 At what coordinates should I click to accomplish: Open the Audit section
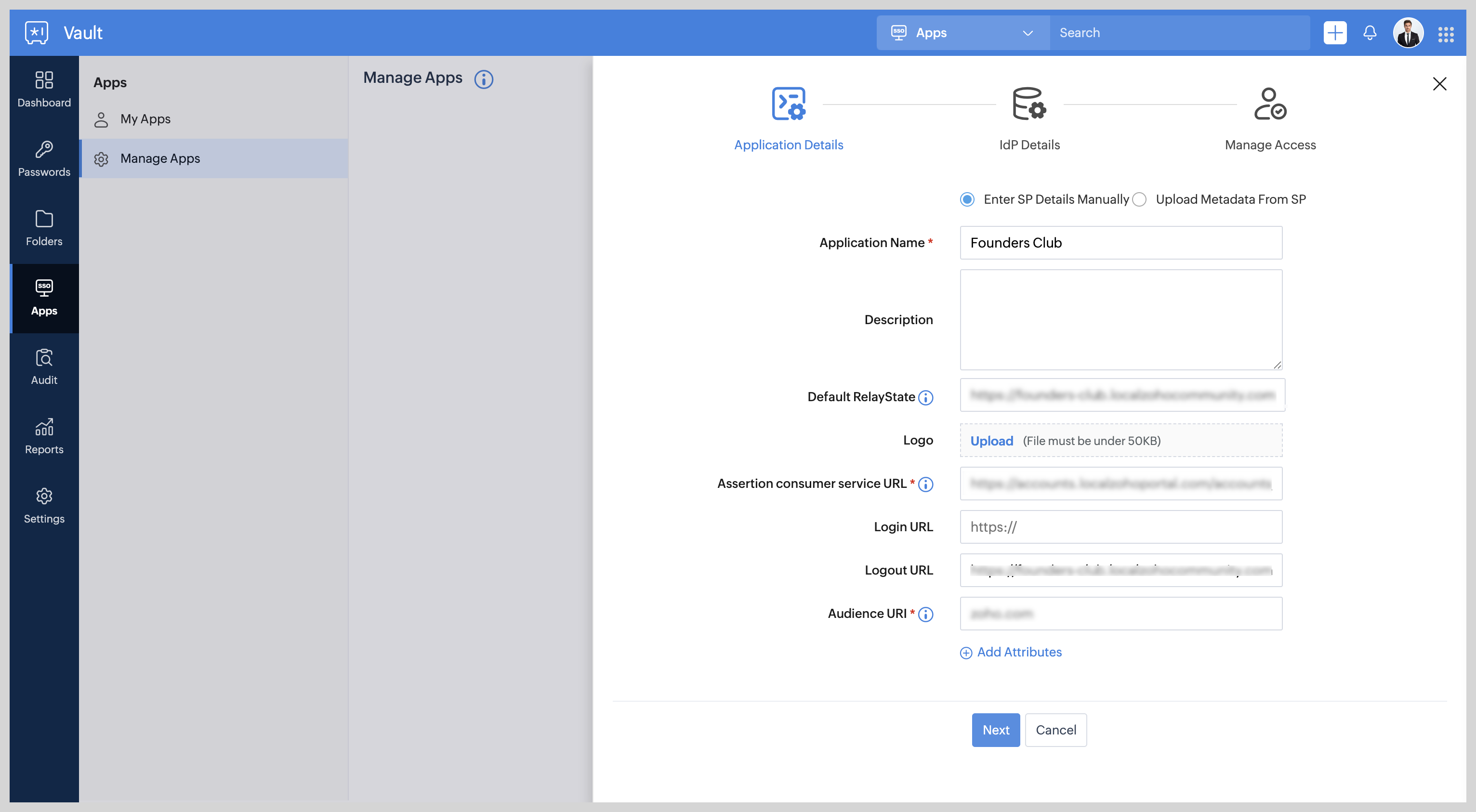pos(44,367)
